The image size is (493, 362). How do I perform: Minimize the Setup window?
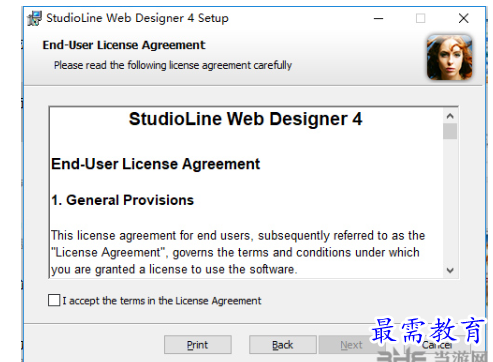click(378, 18)
